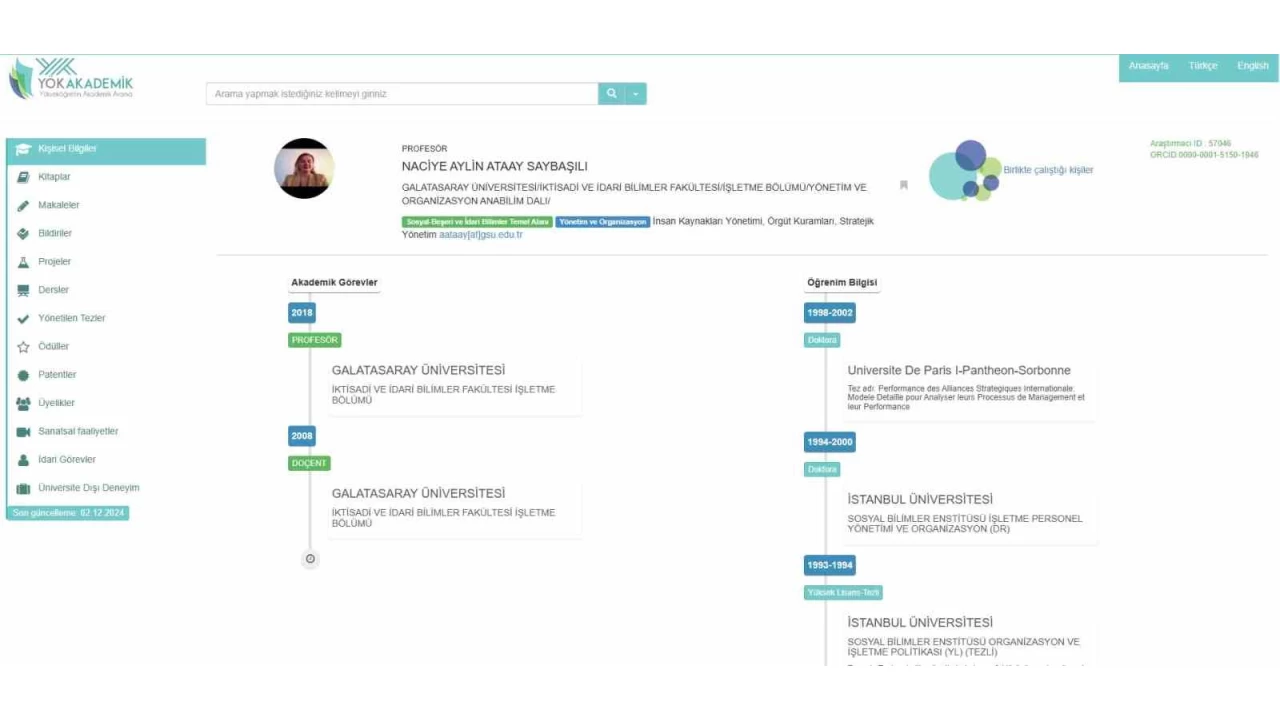Click the email address aataay[at]gsu.edu.tr

[x=481, y=235]
